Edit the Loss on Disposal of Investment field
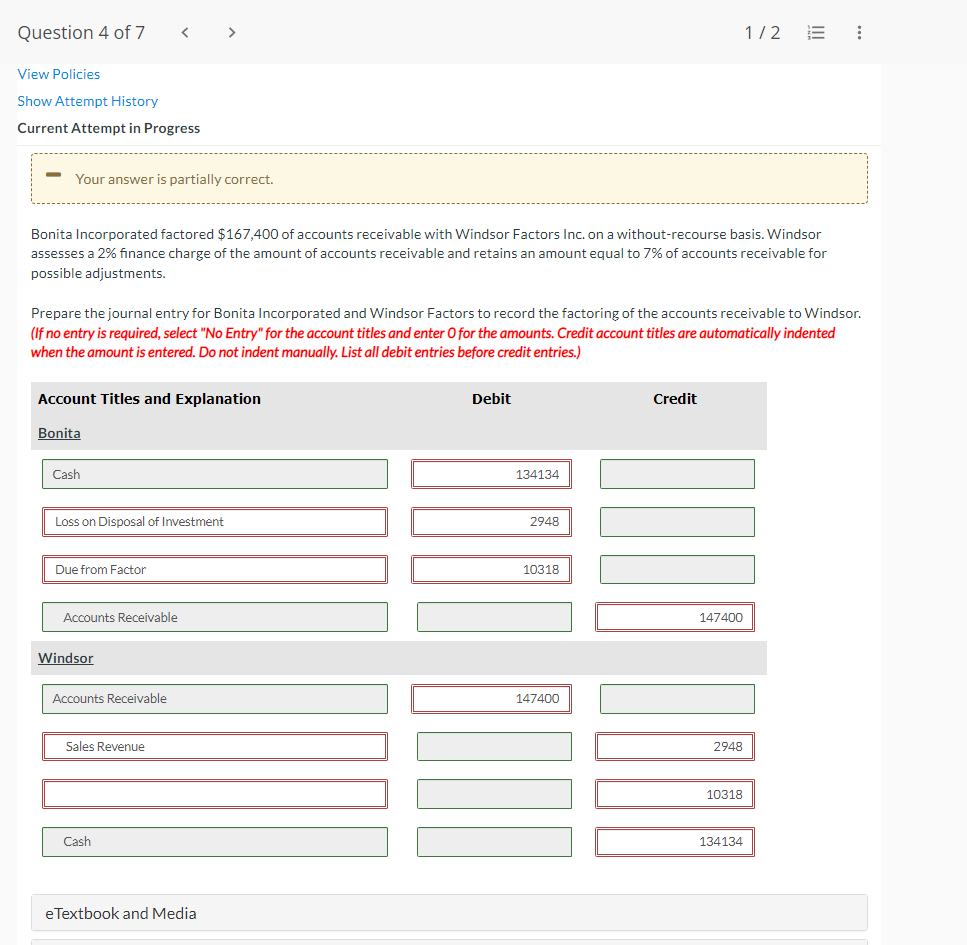Screen dimensions: 967x945 [215, 522]
